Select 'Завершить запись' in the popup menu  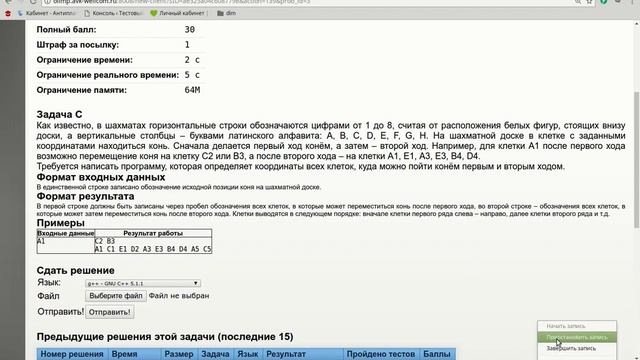[x=577, y=348]
